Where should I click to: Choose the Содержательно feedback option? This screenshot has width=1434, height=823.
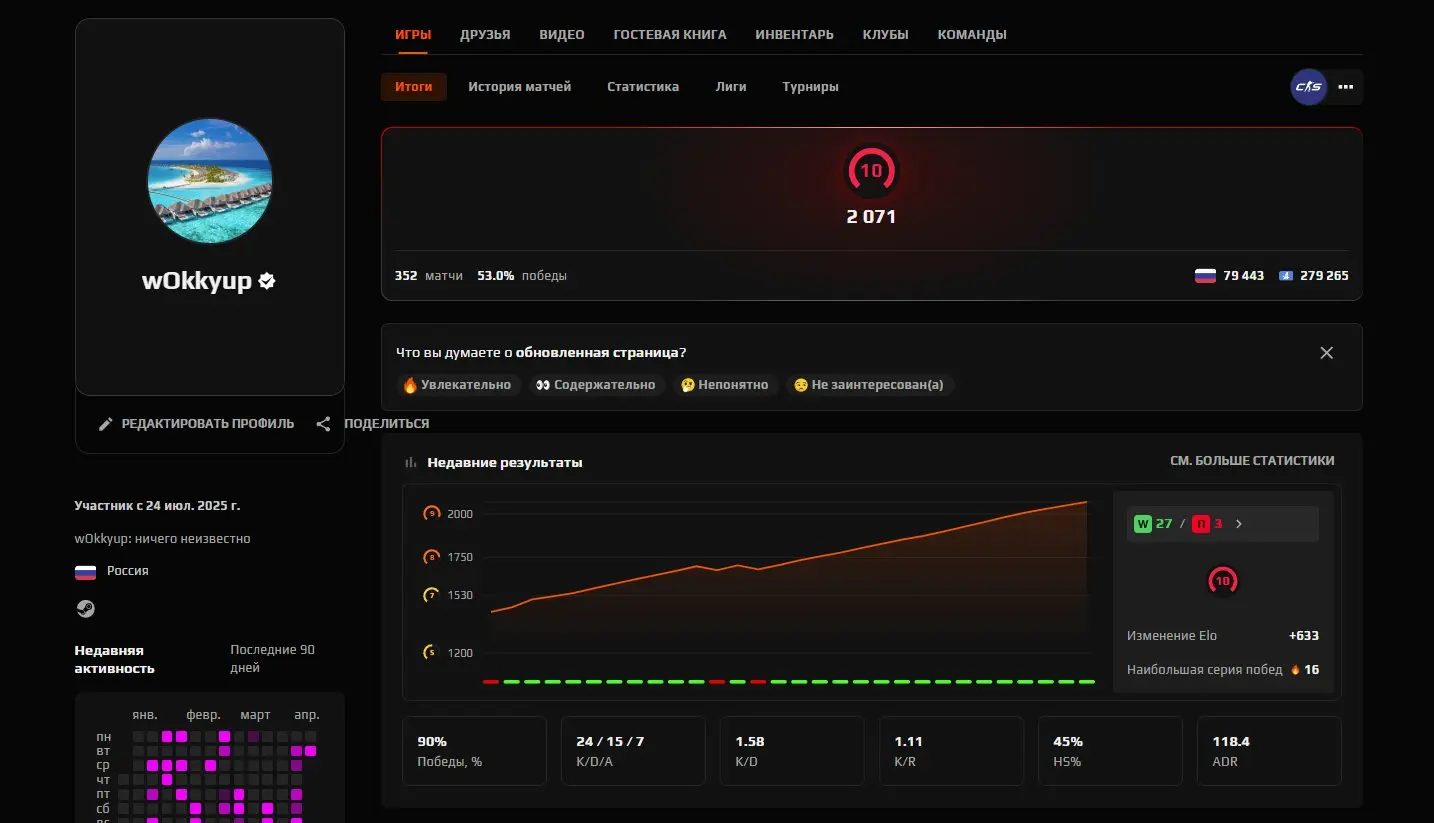[595, 385]
